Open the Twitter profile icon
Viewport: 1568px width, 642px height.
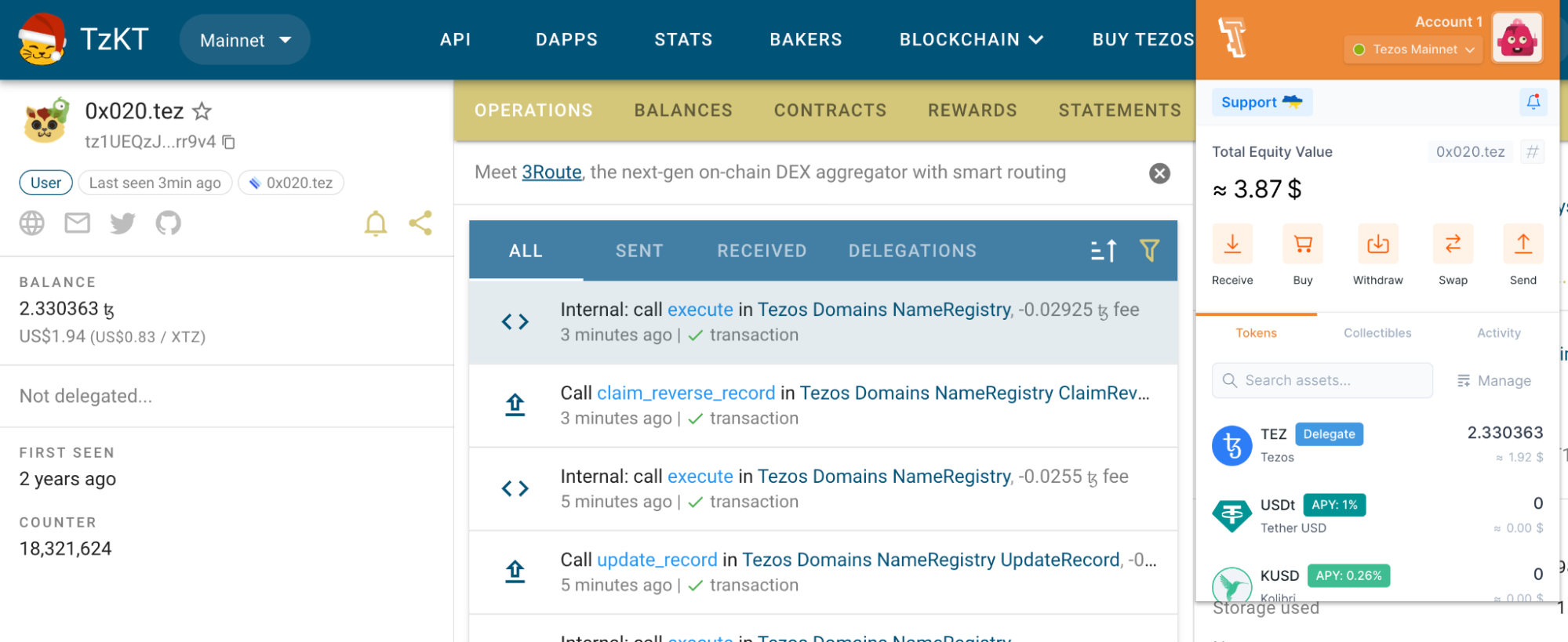coord(122,223)
